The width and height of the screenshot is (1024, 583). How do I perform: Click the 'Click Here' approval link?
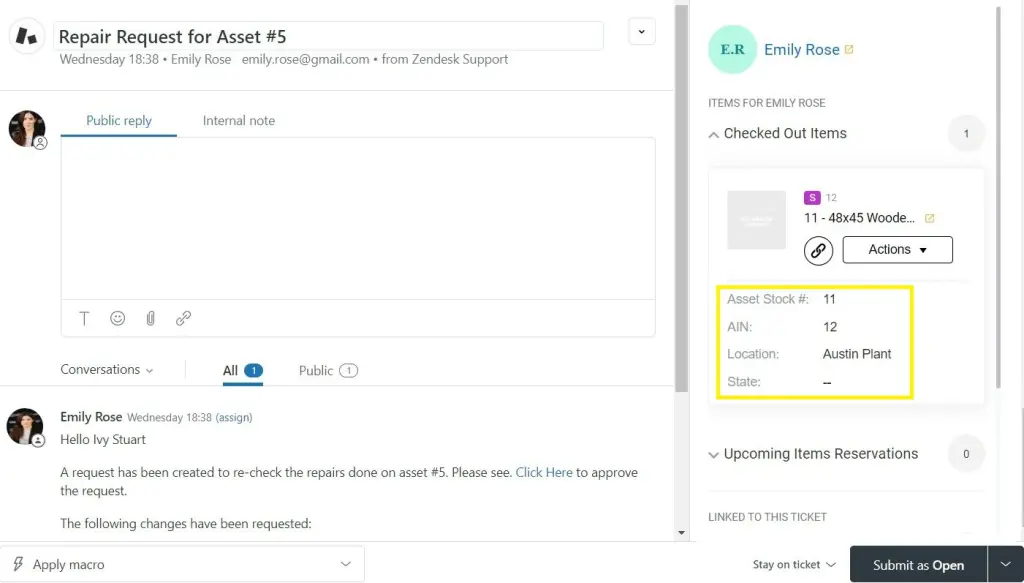(544, 472)
